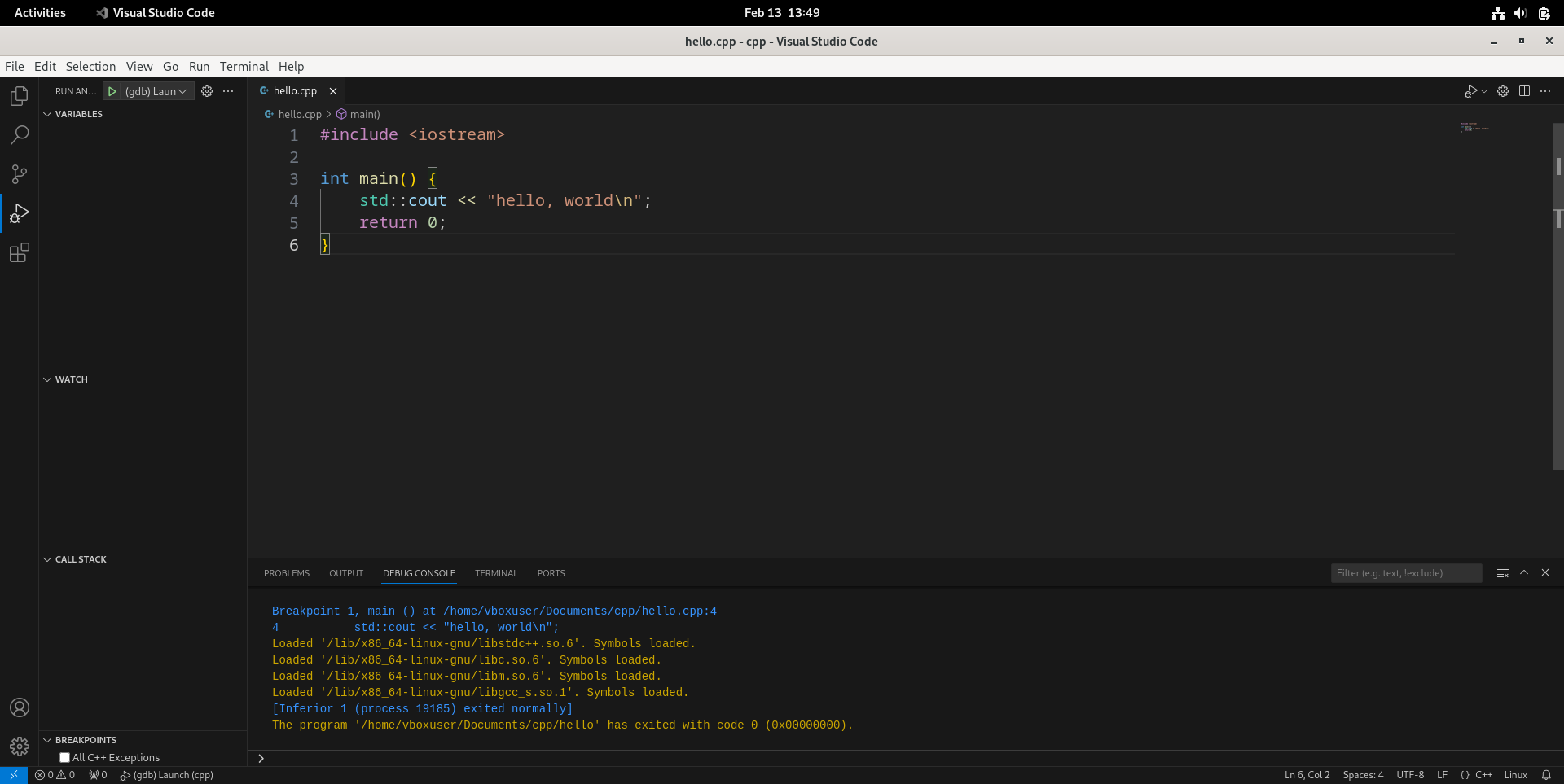Click the remote window indicator in status bar
This screenshot has height=784, width=1564.
point(14,775)
